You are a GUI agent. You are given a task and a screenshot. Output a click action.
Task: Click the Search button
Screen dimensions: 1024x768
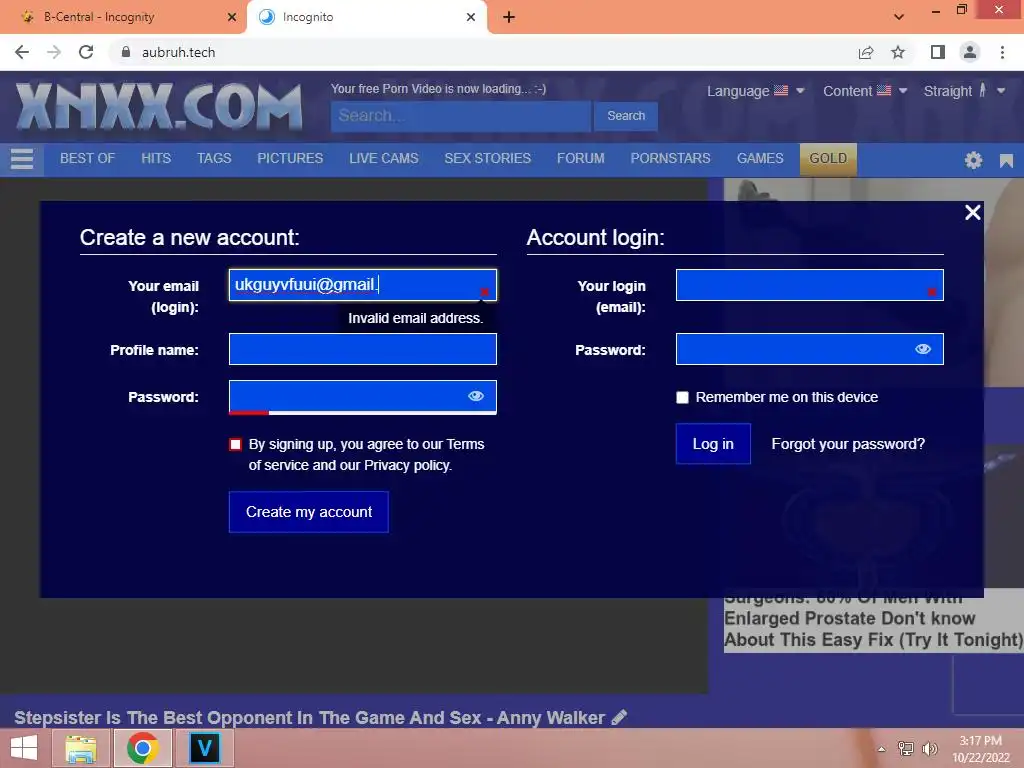tap(626, 116)
